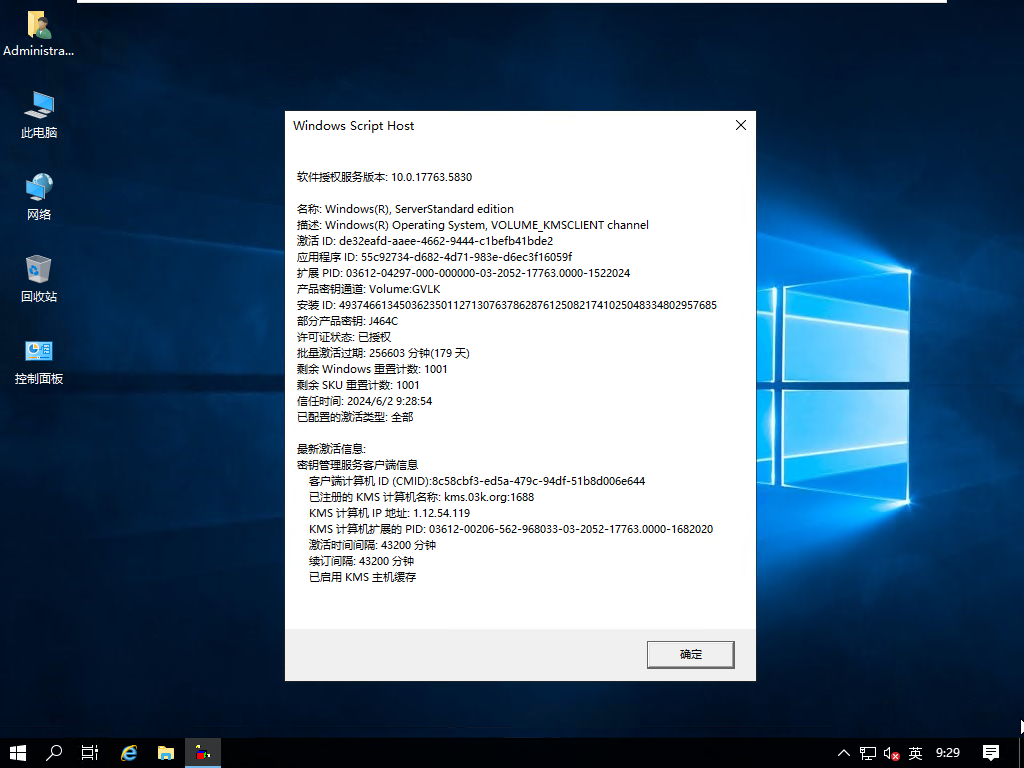Click the network status icon in the tray
This screenshot has width=1024, height=768.
pos(866,753)
